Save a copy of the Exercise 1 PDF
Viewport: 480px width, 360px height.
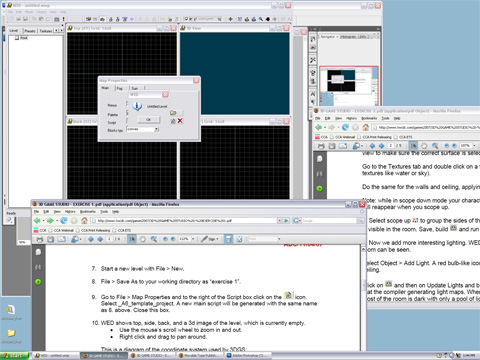coord(50,239)
